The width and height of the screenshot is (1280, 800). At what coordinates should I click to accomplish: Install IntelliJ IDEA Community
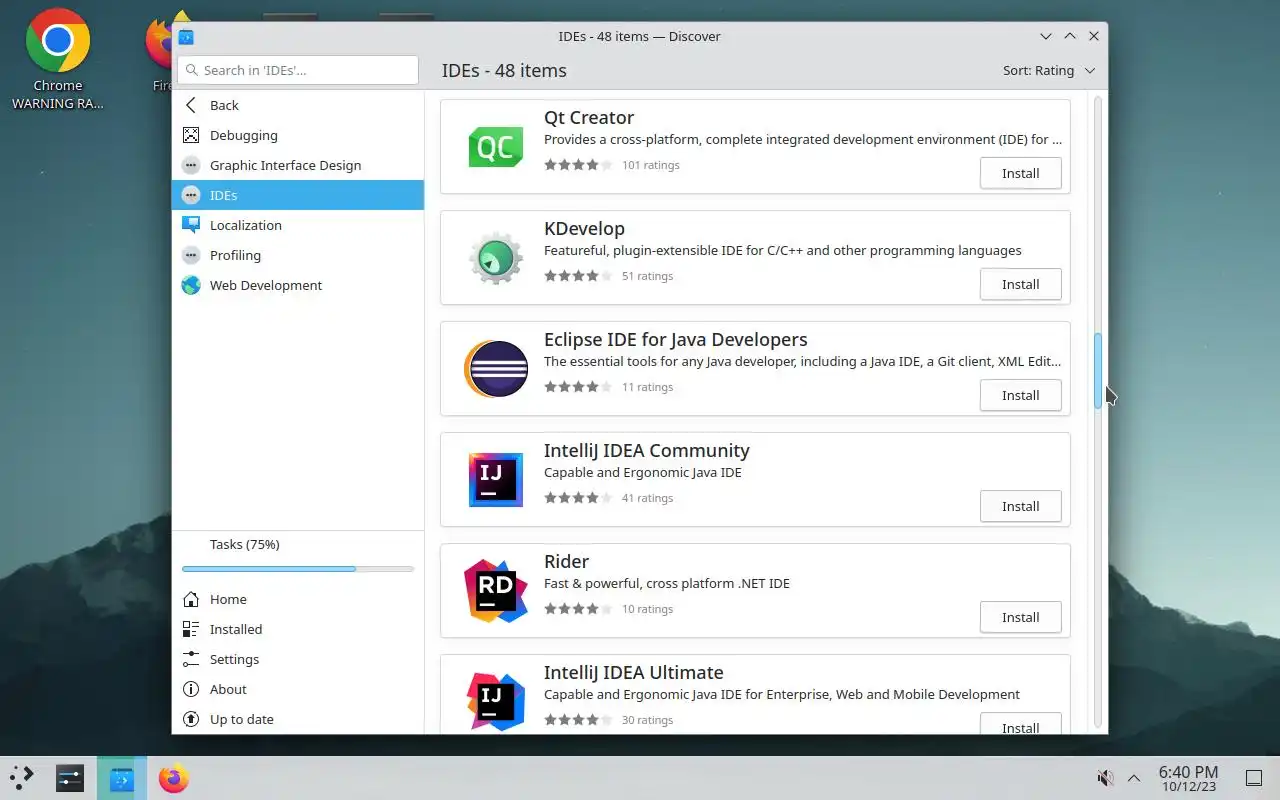pos(1020,506)
